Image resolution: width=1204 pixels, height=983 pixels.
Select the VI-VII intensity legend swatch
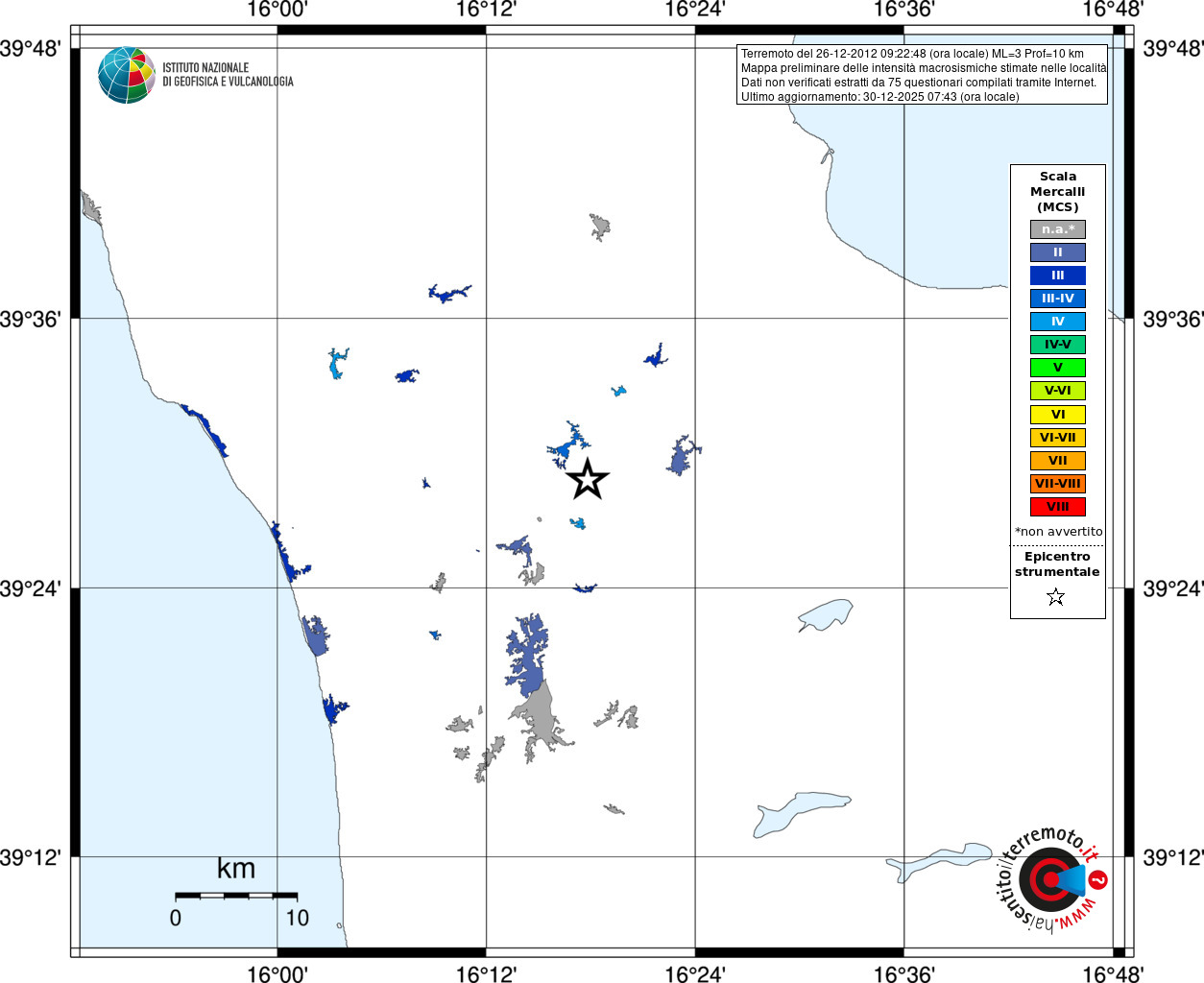coord(1058,438)
